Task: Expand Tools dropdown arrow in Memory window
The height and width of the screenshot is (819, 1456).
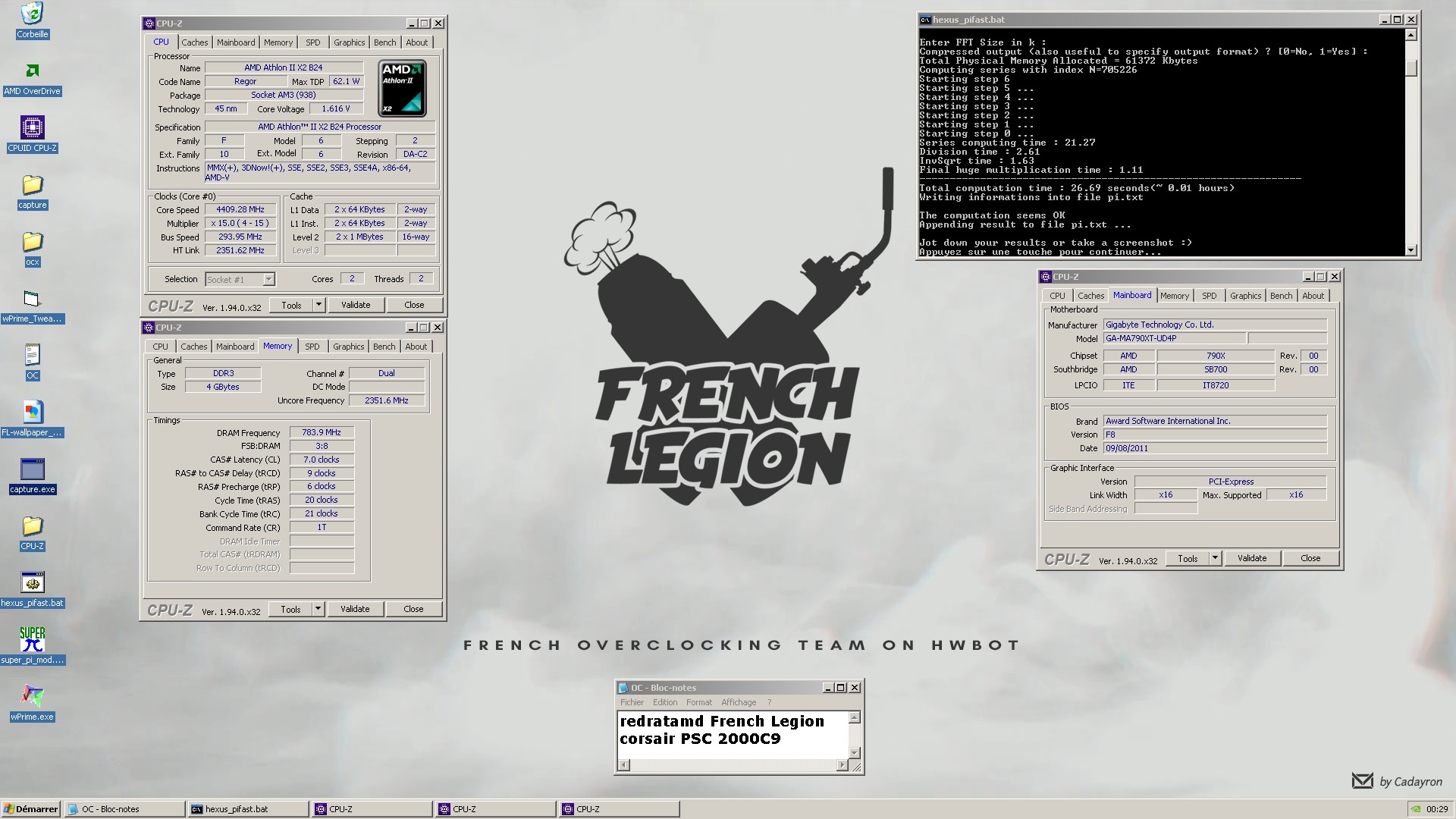Action: 318,609
